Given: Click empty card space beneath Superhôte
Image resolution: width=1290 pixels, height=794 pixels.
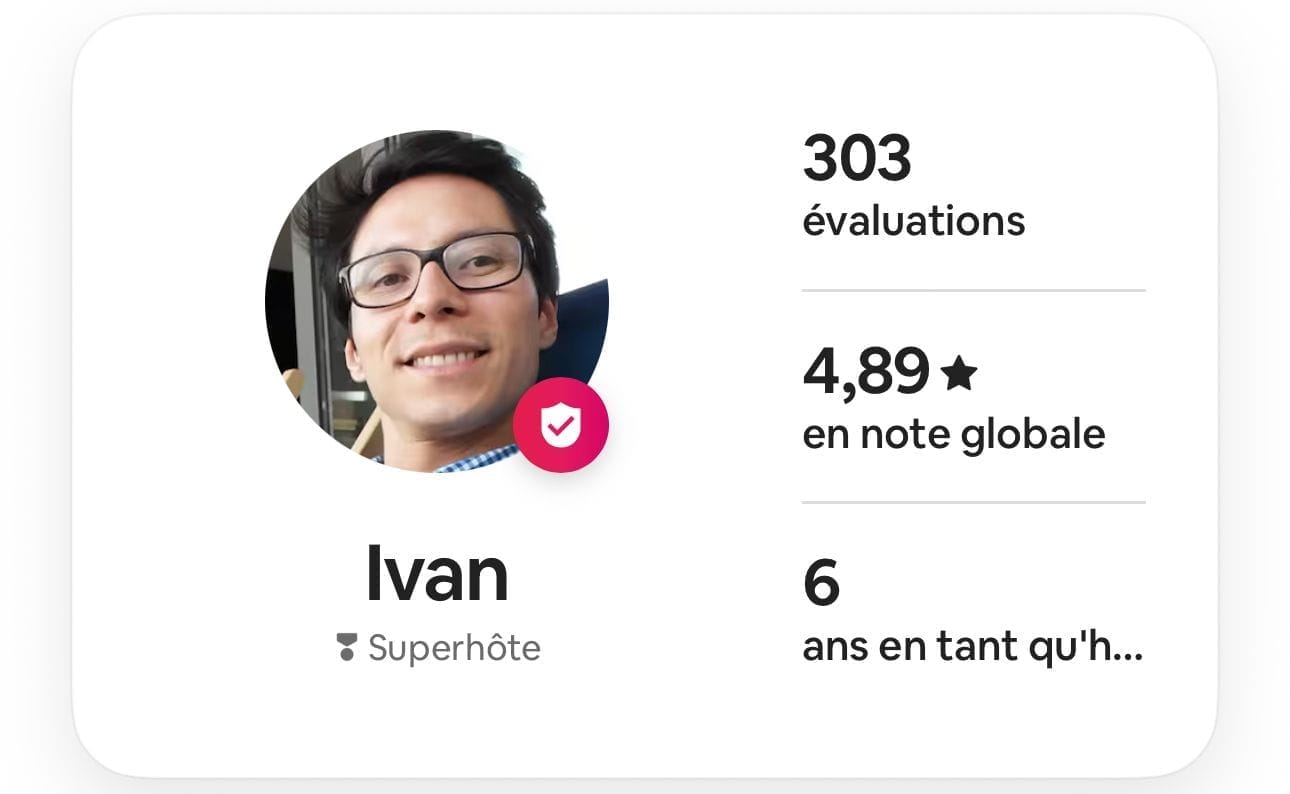Looking at the screenshot, I should 437,720.
